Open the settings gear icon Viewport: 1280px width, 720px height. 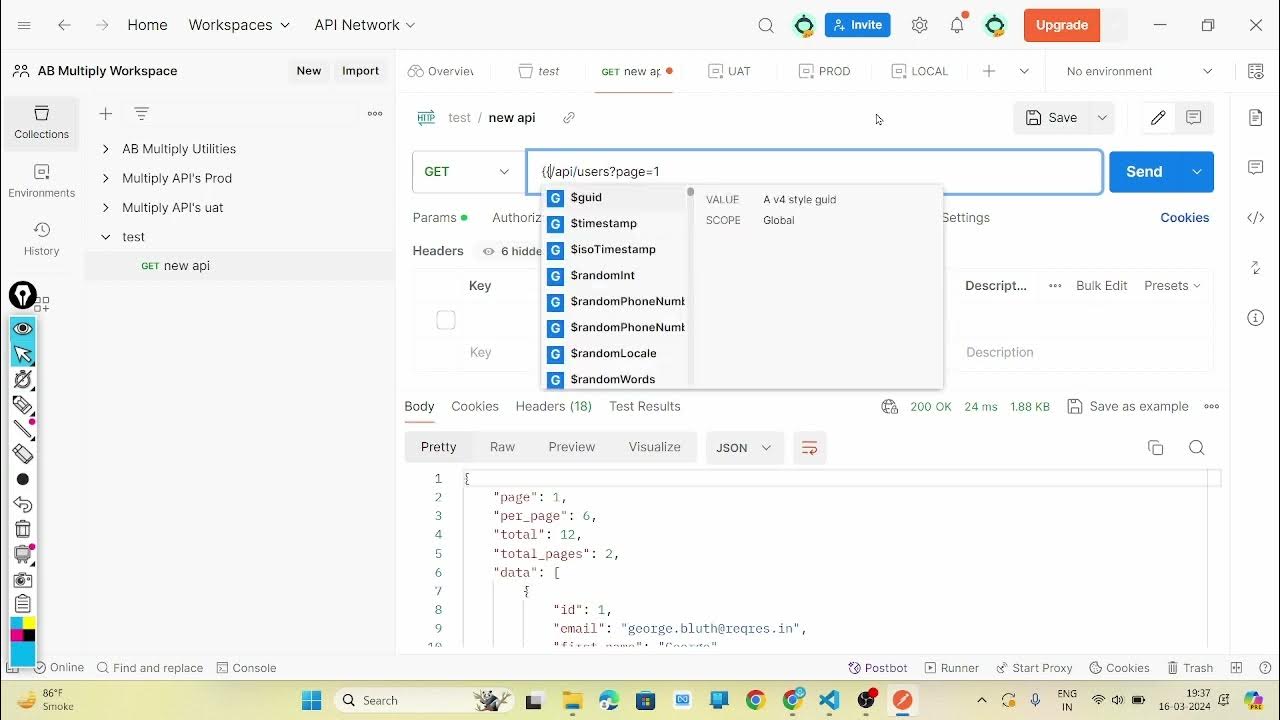(920, 25)
